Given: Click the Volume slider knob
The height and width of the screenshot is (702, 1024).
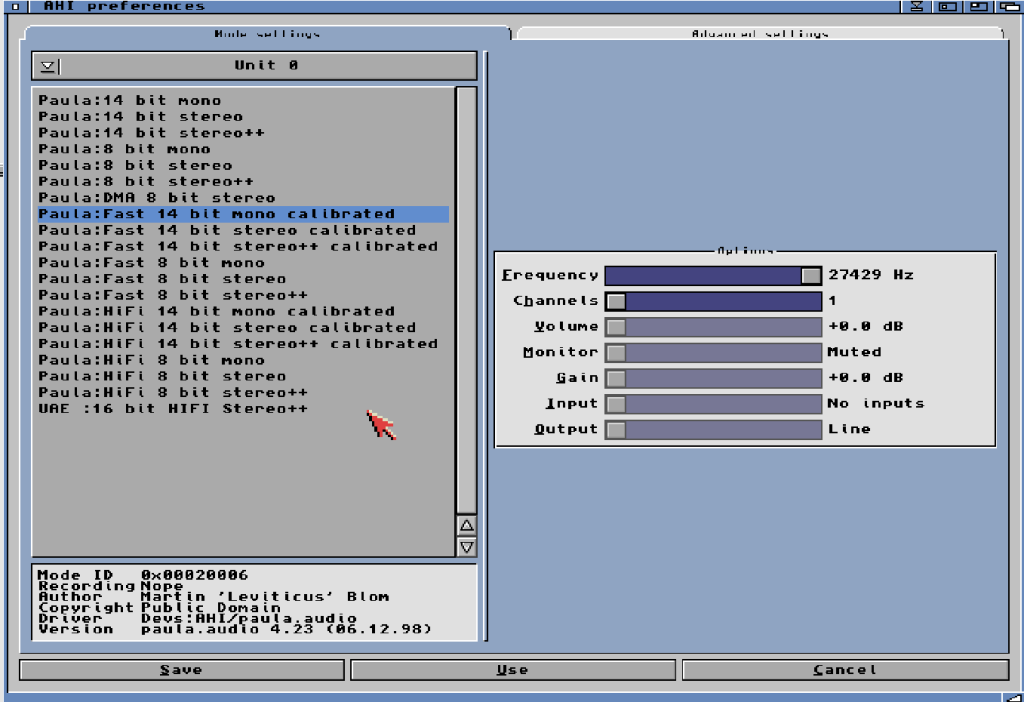Looking at the screenshot, I should 616,327.
